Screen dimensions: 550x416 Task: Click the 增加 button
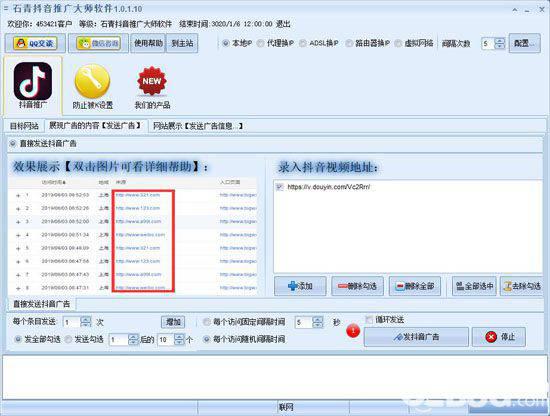pyautogui.click(x=173, y=322)
